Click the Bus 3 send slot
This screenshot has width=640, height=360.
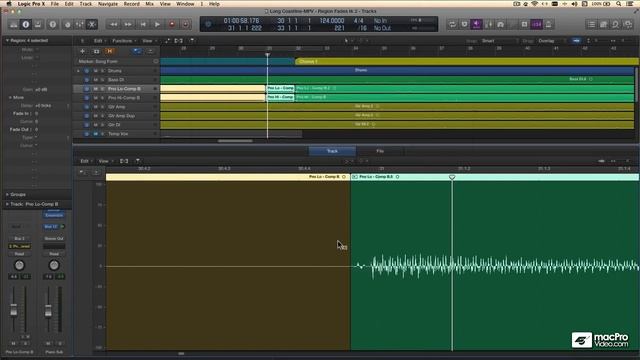(19, 239)
